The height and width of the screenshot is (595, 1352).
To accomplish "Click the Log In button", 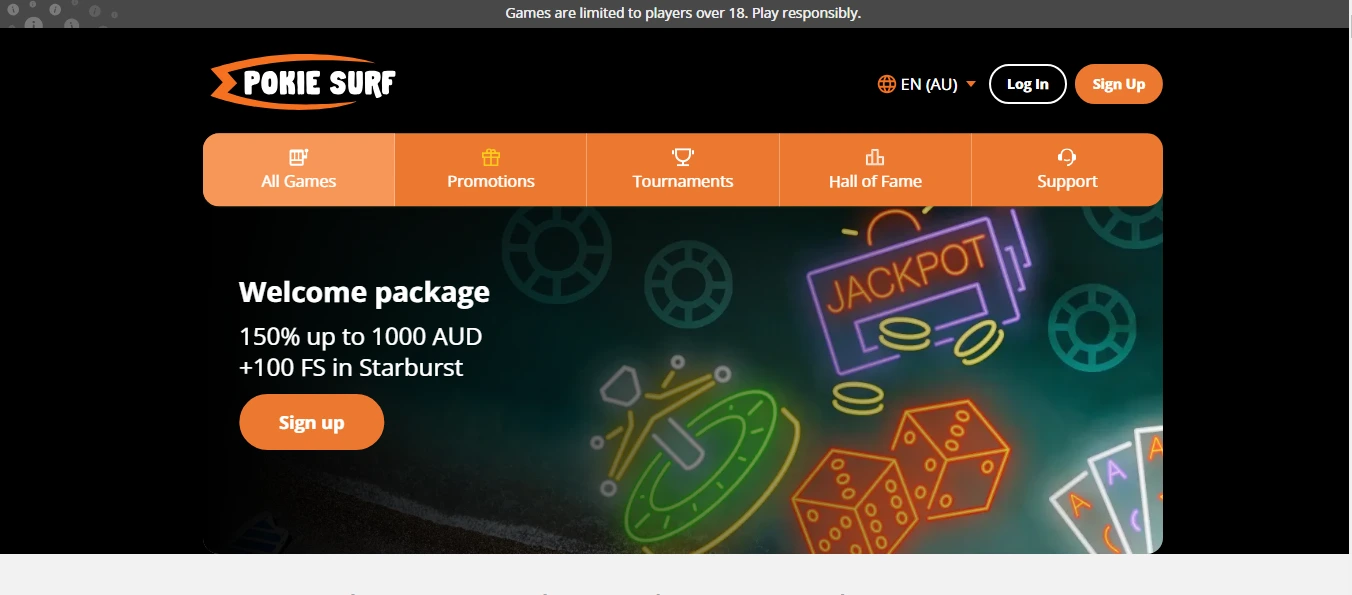I will tap(1028, 84).
